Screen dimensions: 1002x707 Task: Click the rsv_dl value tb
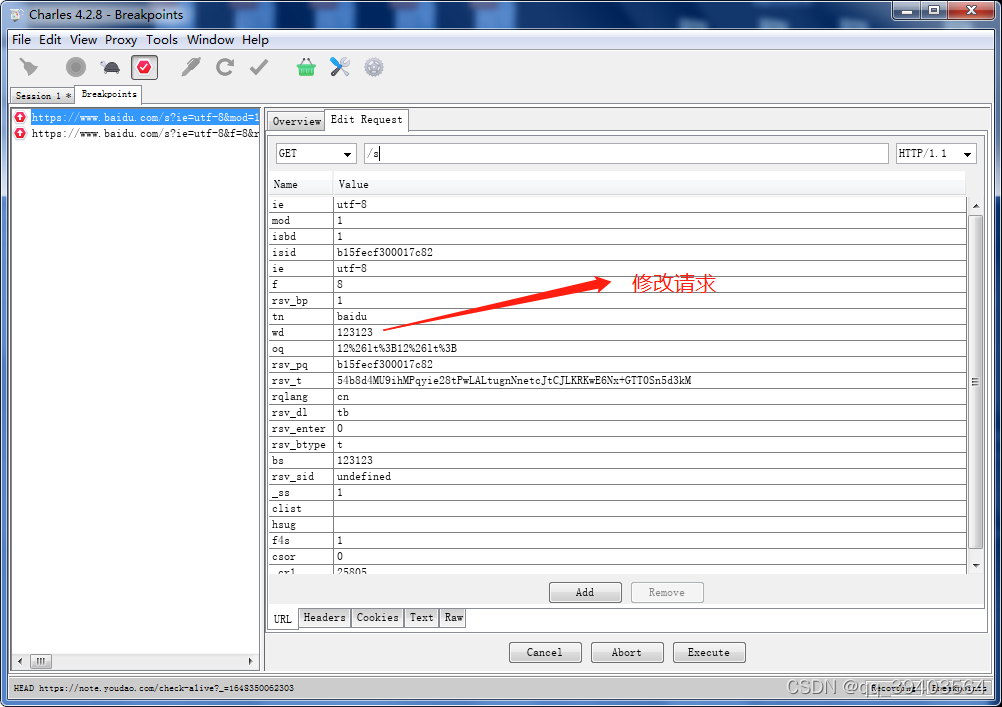(x=650, y=412)
